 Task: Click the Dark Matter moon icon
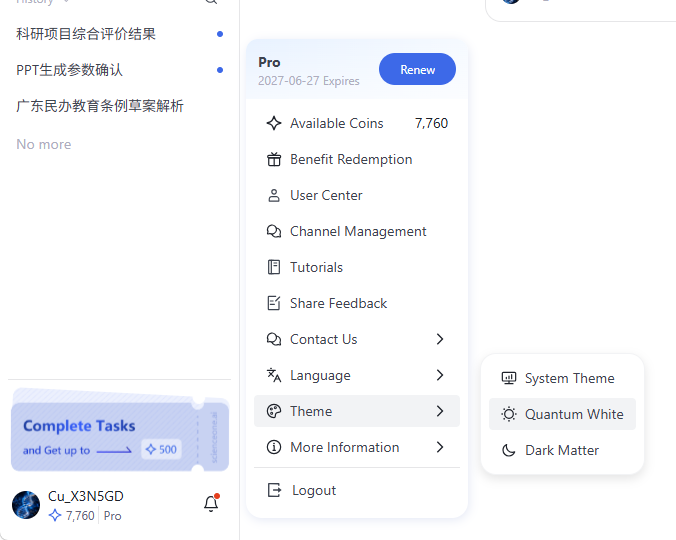509,450
